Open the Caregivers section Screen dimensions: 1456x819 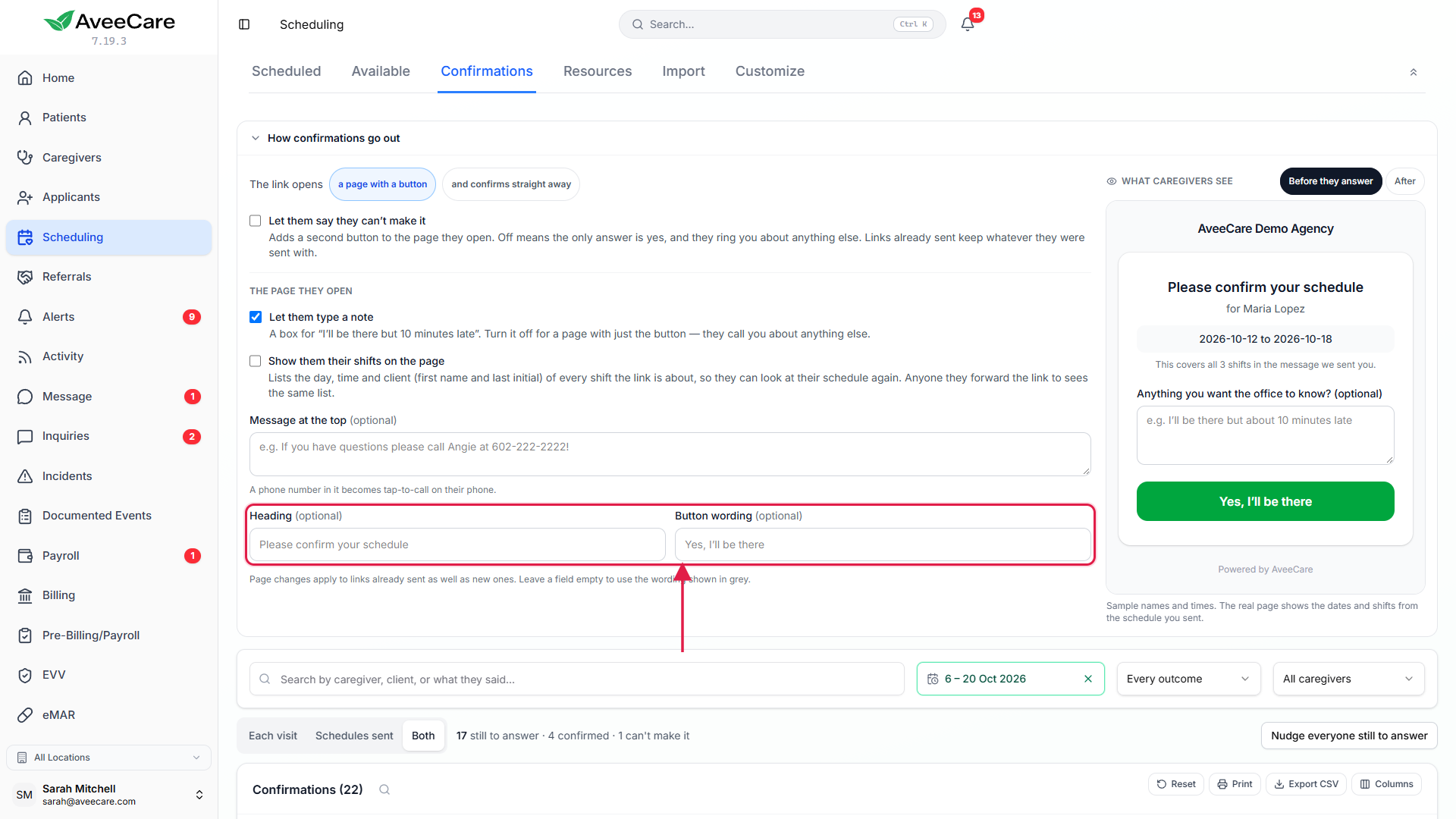point(108,158)
